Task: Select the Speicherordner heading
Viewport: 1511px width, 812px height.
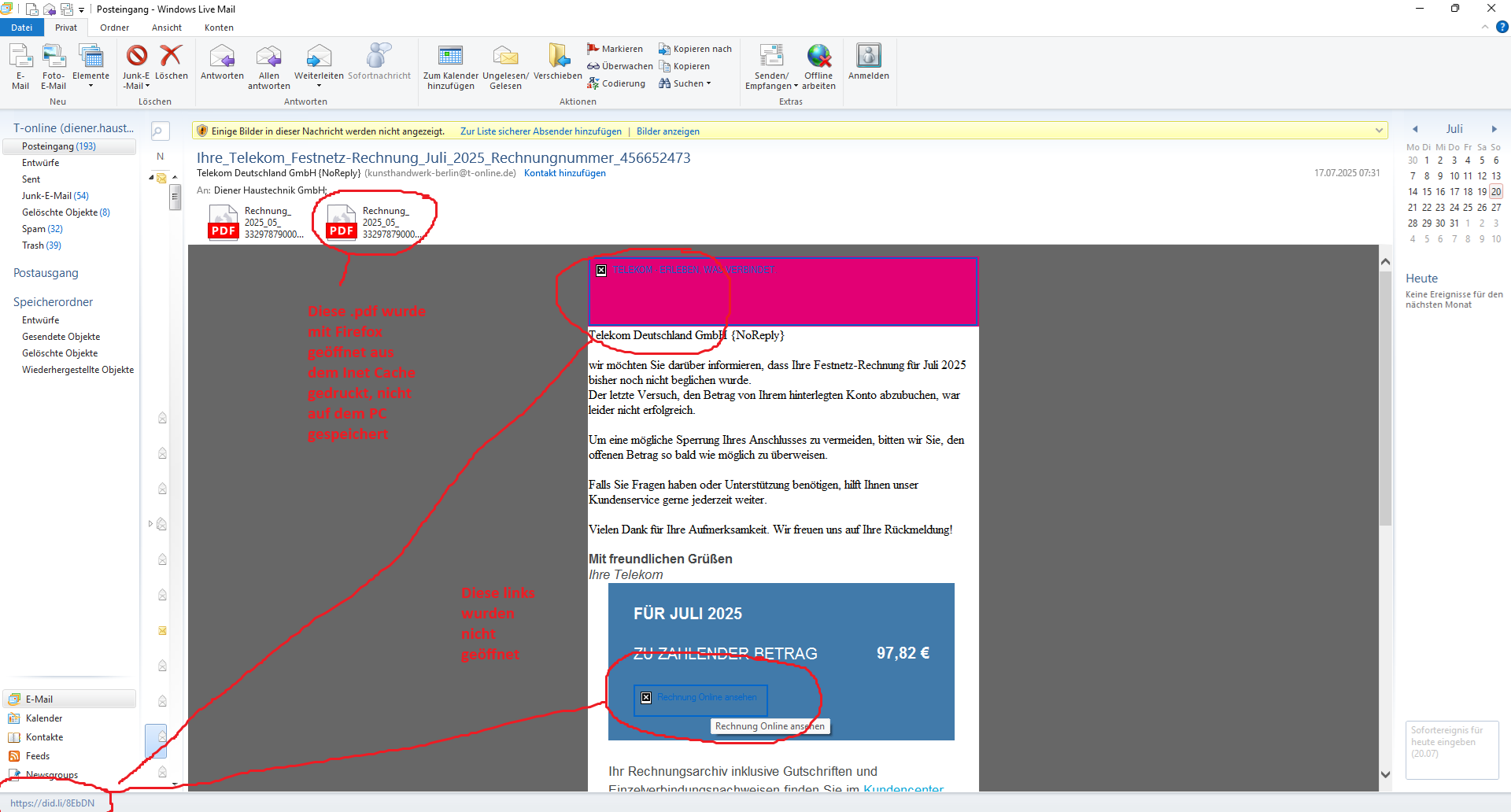Action: (53, 302)
